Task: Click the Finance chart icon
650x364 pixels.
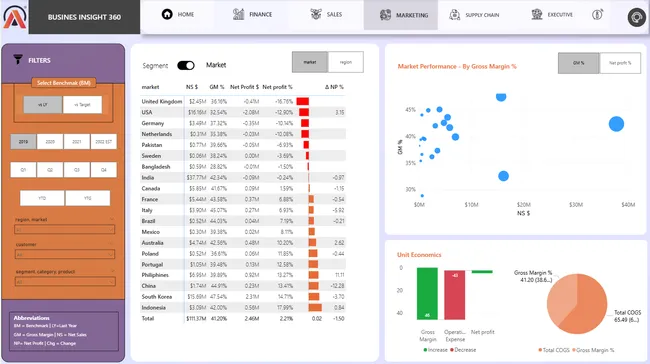Action: [238, 14]
